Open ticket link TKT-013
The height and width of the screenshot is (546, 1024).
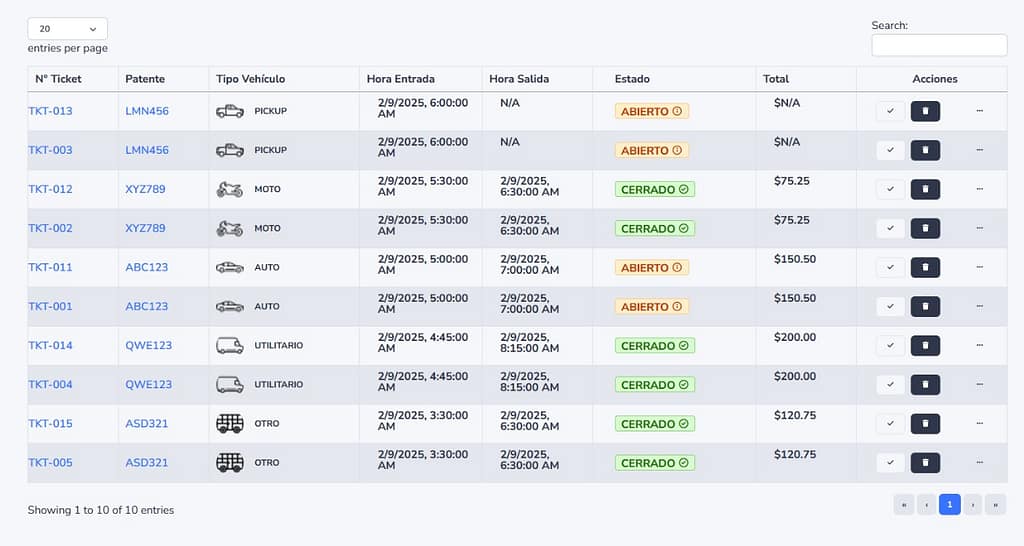pos(50,111)
